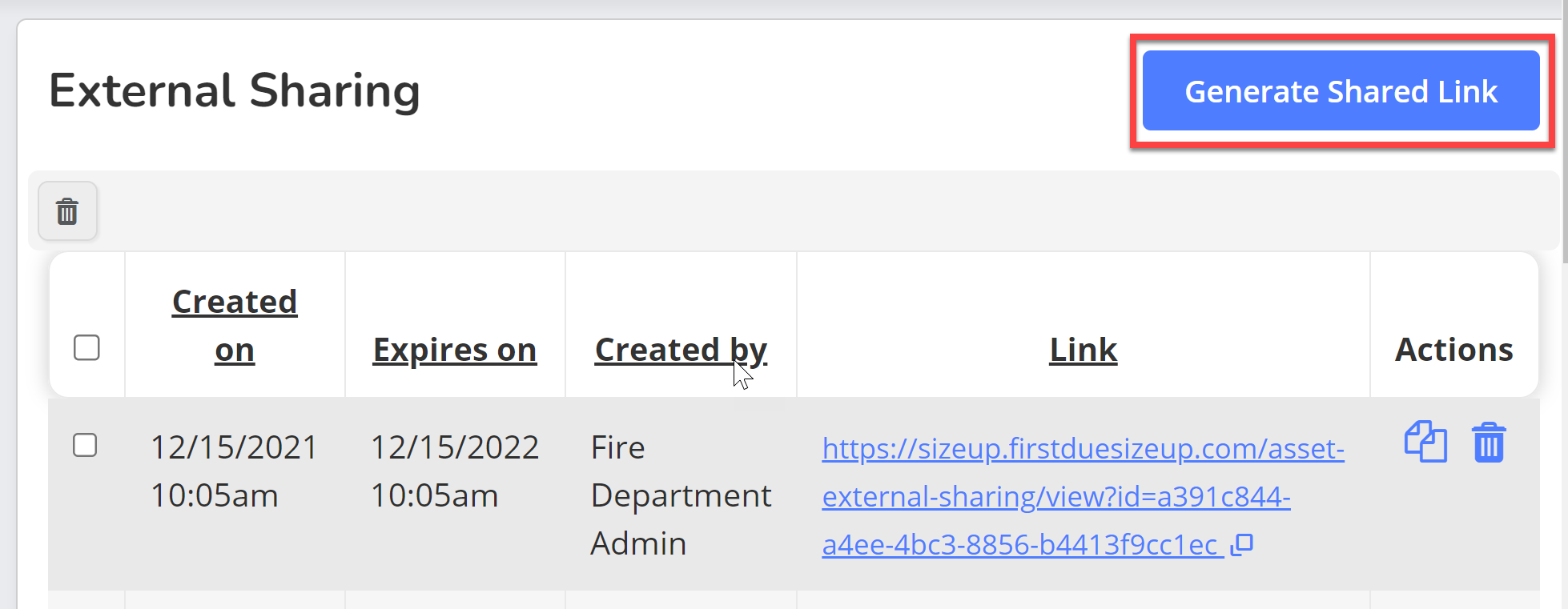Copy the shared link using copy icon
The height and width of the screenshot is (609, 1568).
pos(1425,442)
